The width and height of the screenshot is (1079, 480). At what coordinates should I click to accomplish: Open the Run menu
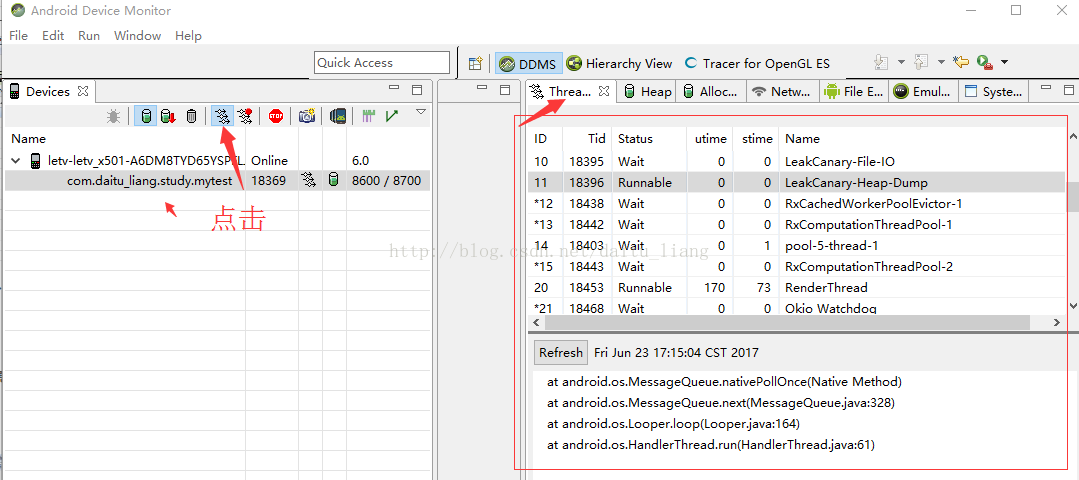pos(89,36)
